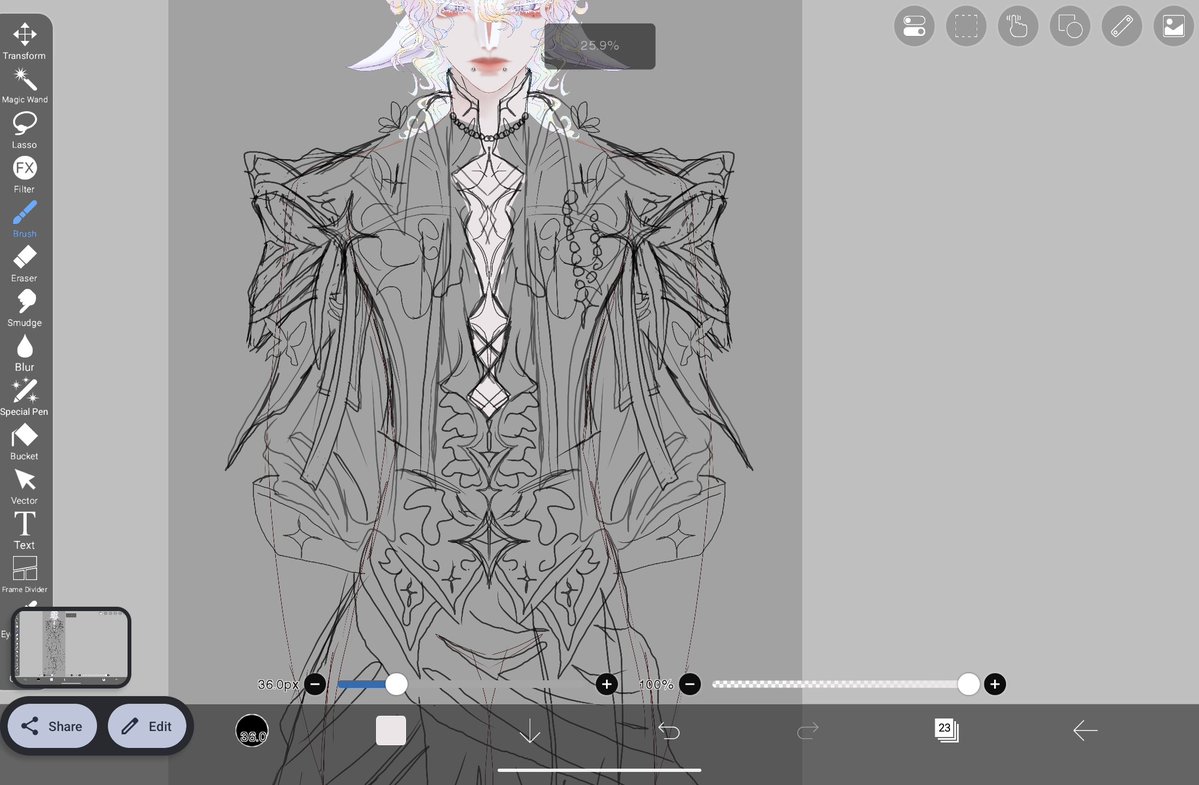The image size is (1199, 785).
Task: Select the Lasso tool
Action: coord(24,130)
